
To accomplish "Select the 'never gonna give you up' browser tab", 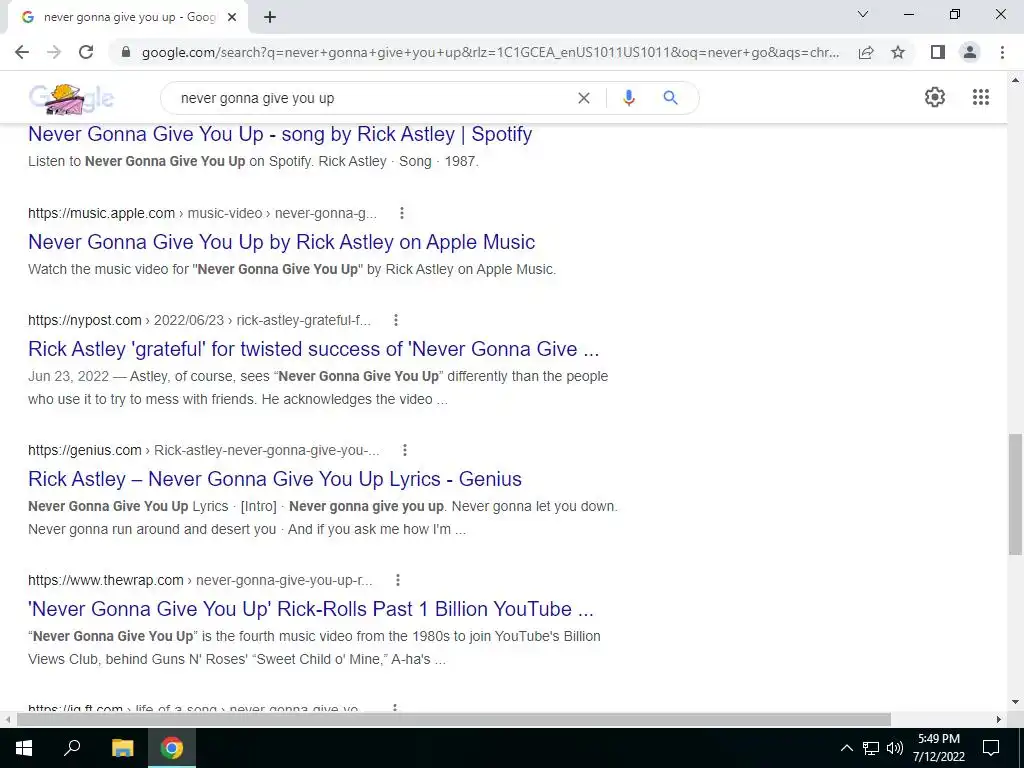I will click(x=127, y=18).
